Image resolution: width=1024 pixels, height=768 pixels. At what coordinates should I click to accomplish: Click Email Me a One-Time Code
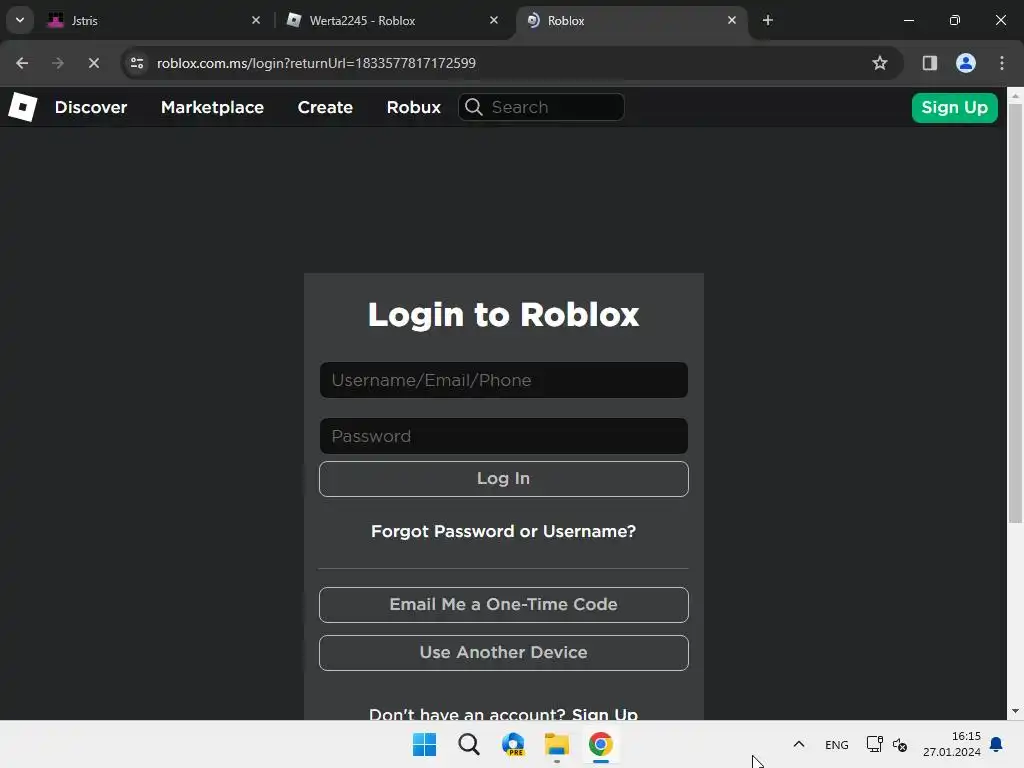point(504,605)
